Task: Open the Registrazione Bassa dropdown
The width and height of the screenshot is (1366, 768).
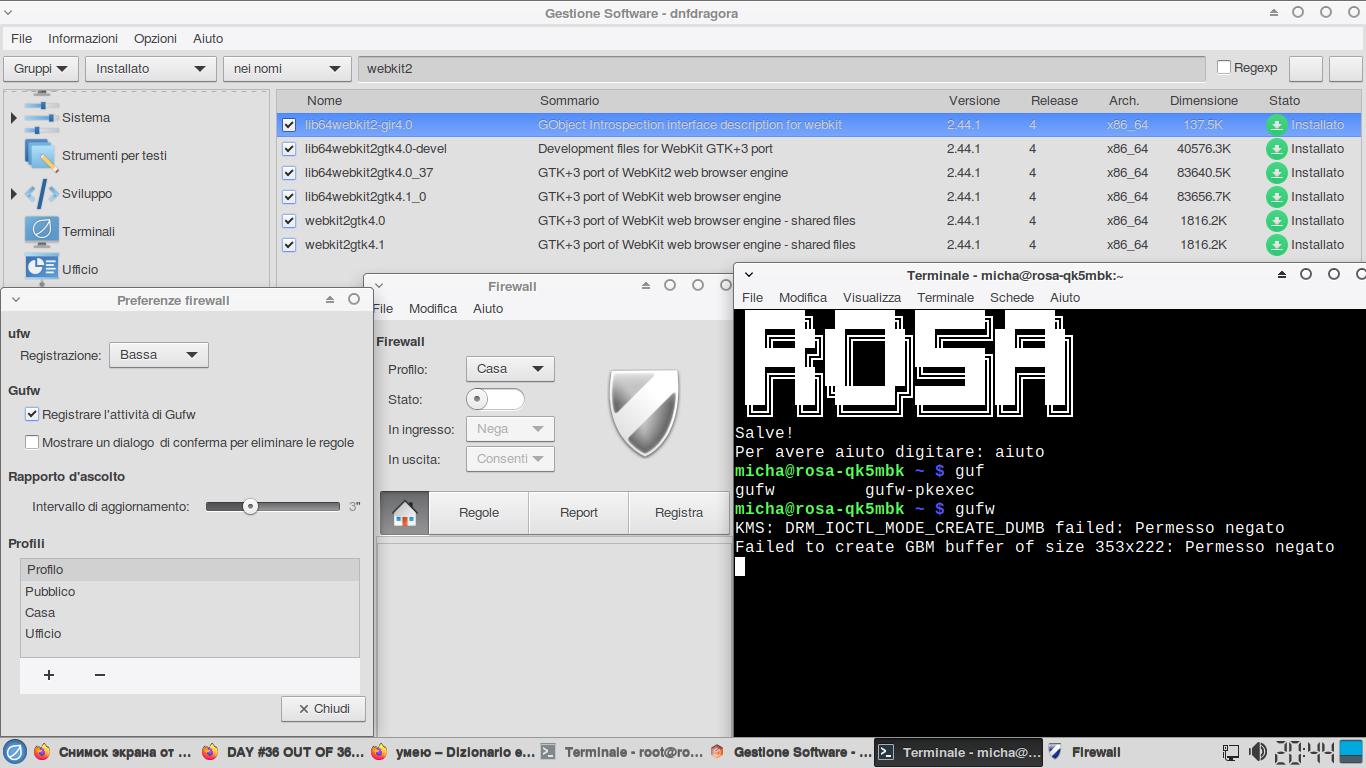Action: pos(158,355)
